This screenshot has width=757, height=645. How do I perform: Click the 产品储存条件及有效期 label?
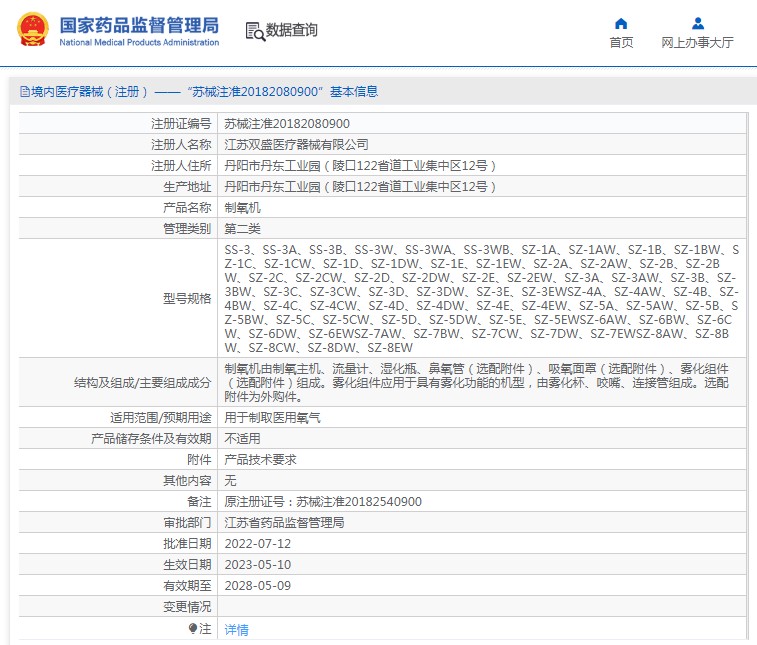pyautogui.click(x=151, y=438)
